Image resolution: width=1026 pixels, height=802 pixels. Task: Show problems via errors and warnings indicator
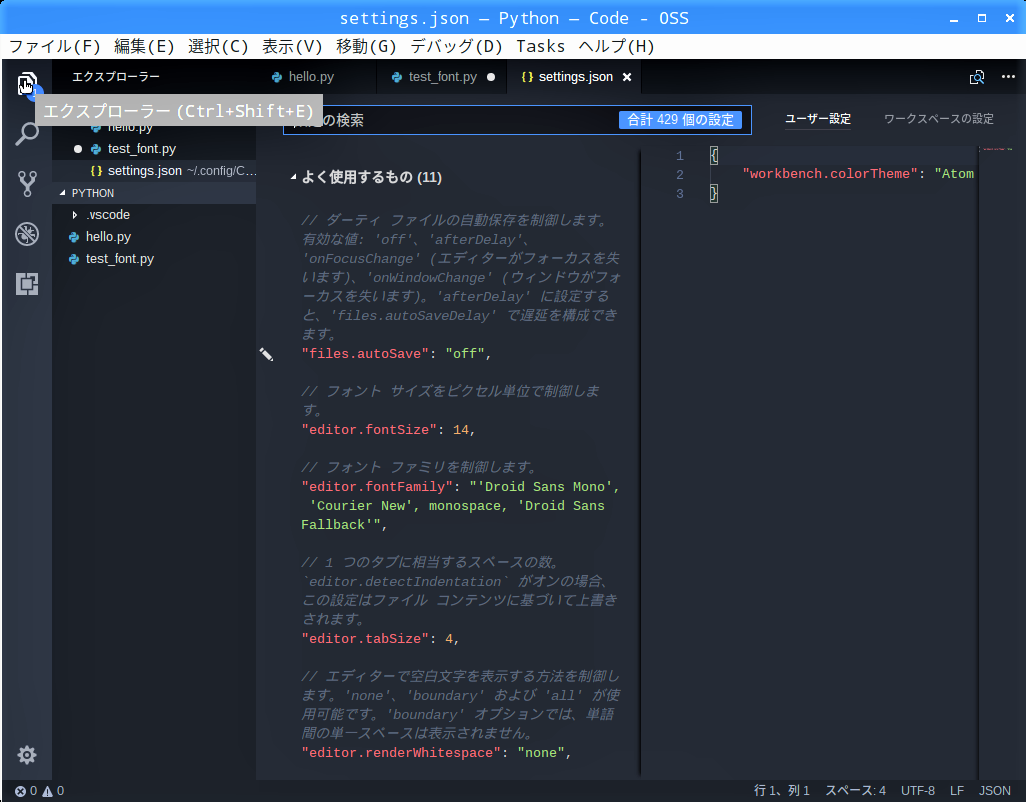(39, 791)
